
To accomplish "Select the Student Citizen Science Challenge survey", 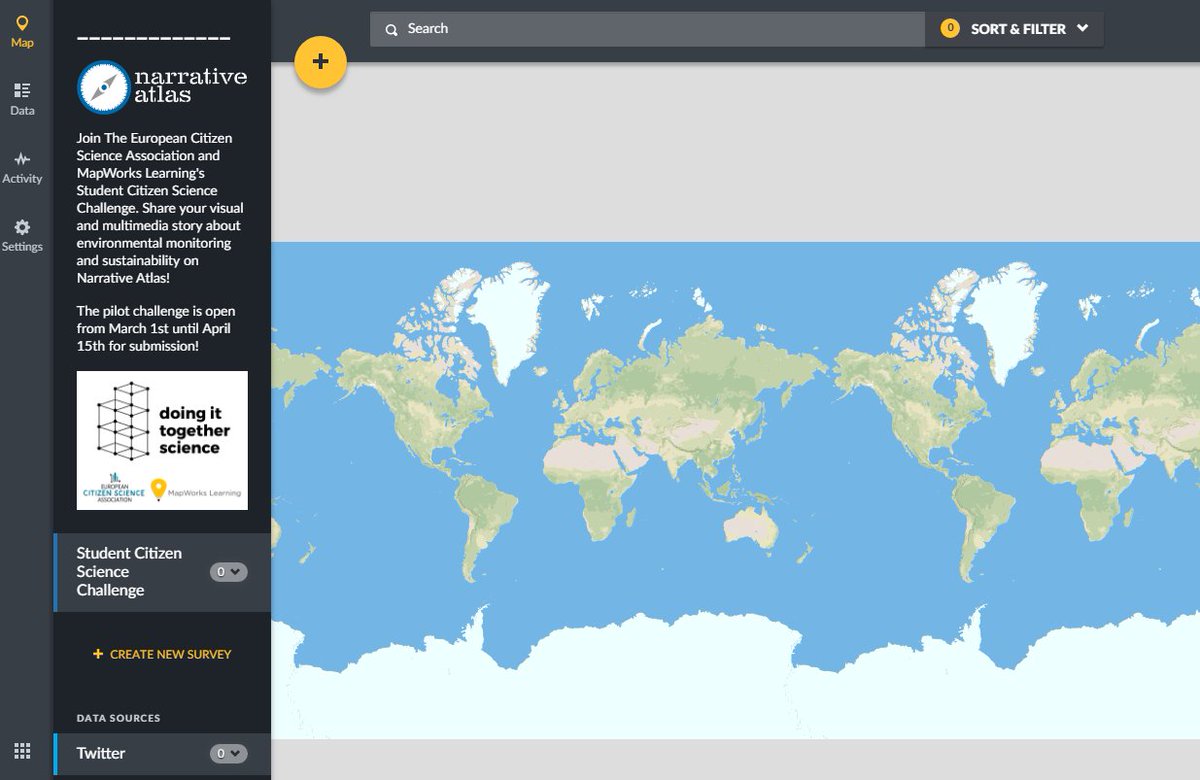I will coord(162,572).
